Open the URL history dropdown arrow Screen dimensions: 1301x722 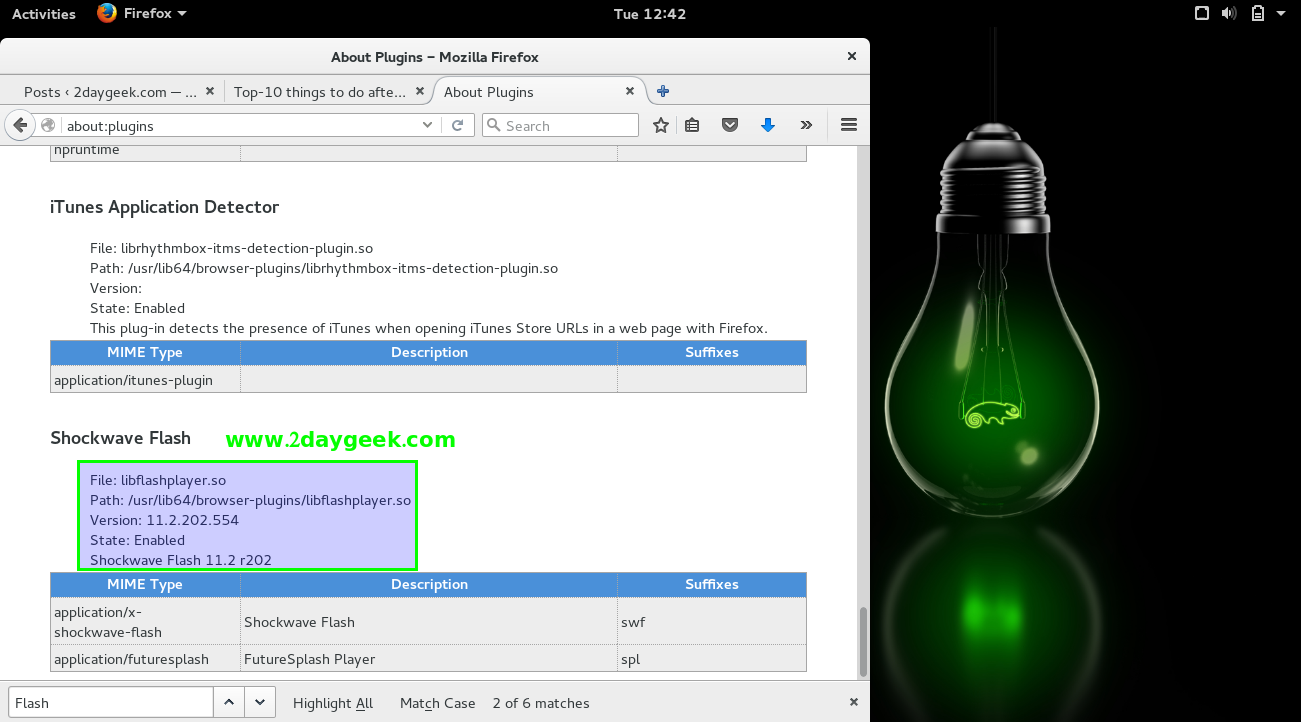click(x=427, y=125)
